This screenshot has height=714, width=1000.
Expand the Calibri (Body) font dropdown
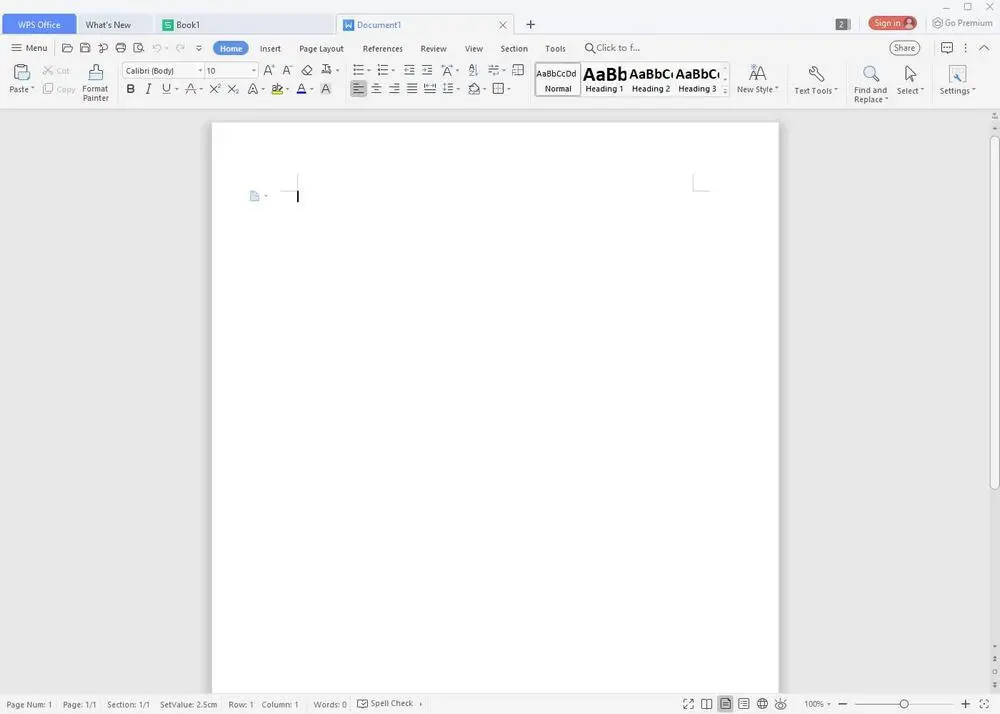tap(200, 70)
